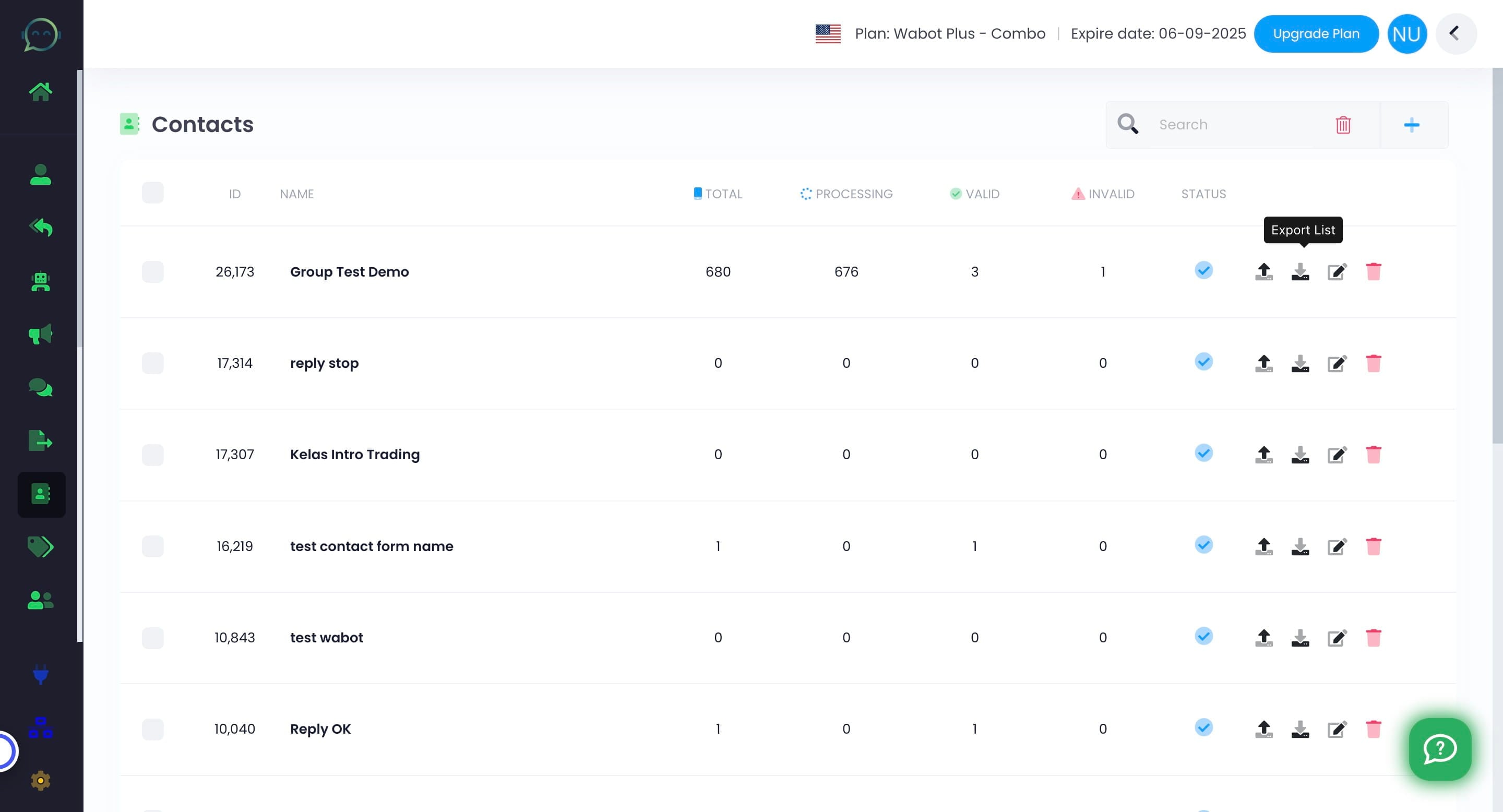This screenshot has width=1503, height=812.
Task: Delete the test wabot contact list
Action: click(x=1374, y=638)
